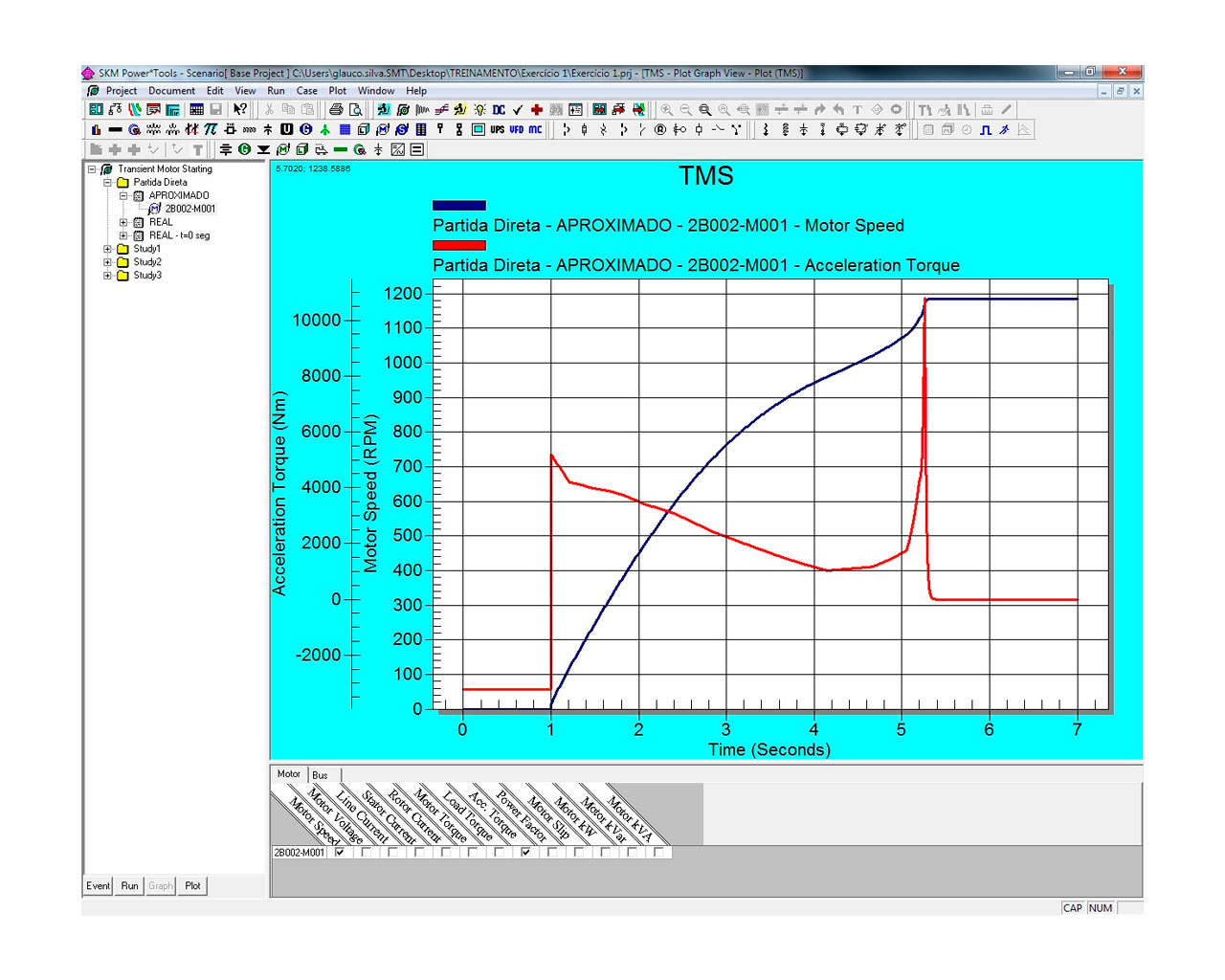Click the context Help pointer icon
This screenshot has height=980, width=1225.
coord(239,109)
